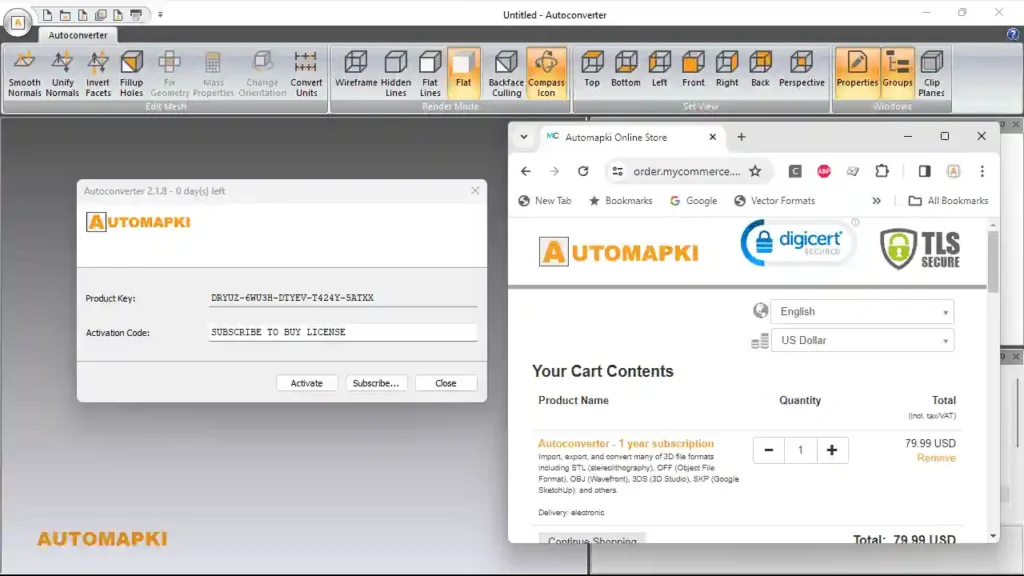Apply Smooth Normals tool

click(x=24, y=74)
